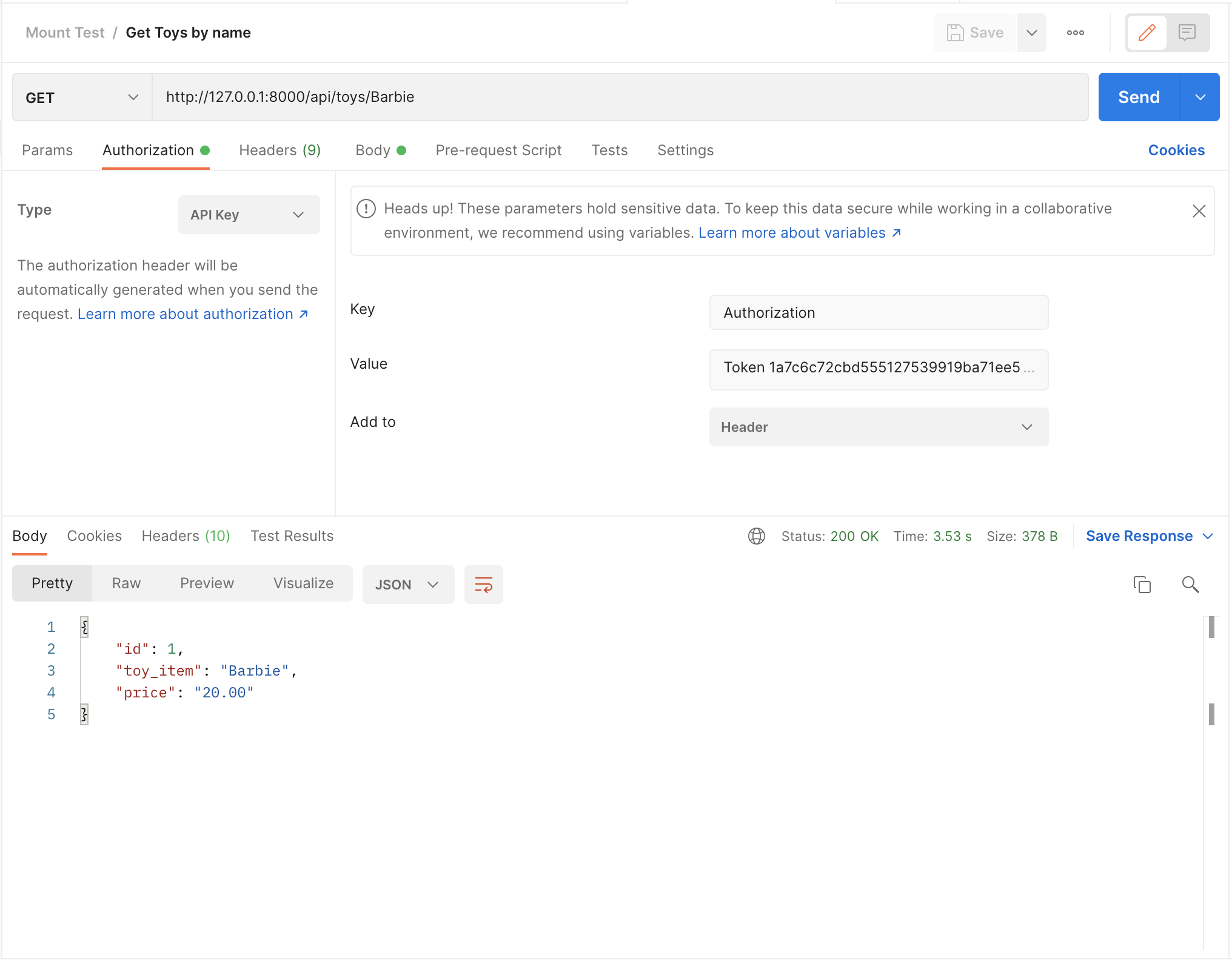Switch to the Pre-request Script tab
Viewport: 1232px width, 963px height.
click(498, 150)
